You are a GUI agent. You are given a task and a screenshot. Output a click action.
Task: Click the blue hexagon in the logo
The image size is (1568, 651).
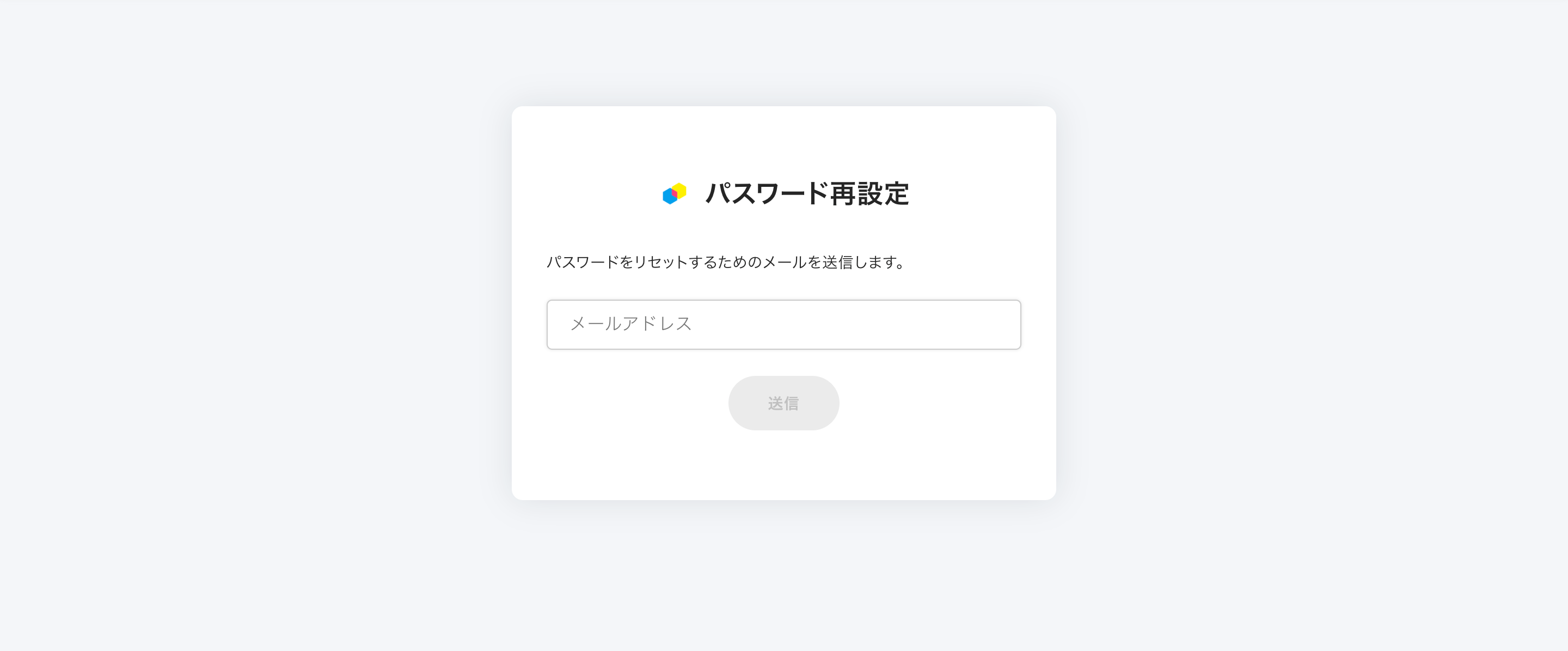pos(669,197)
